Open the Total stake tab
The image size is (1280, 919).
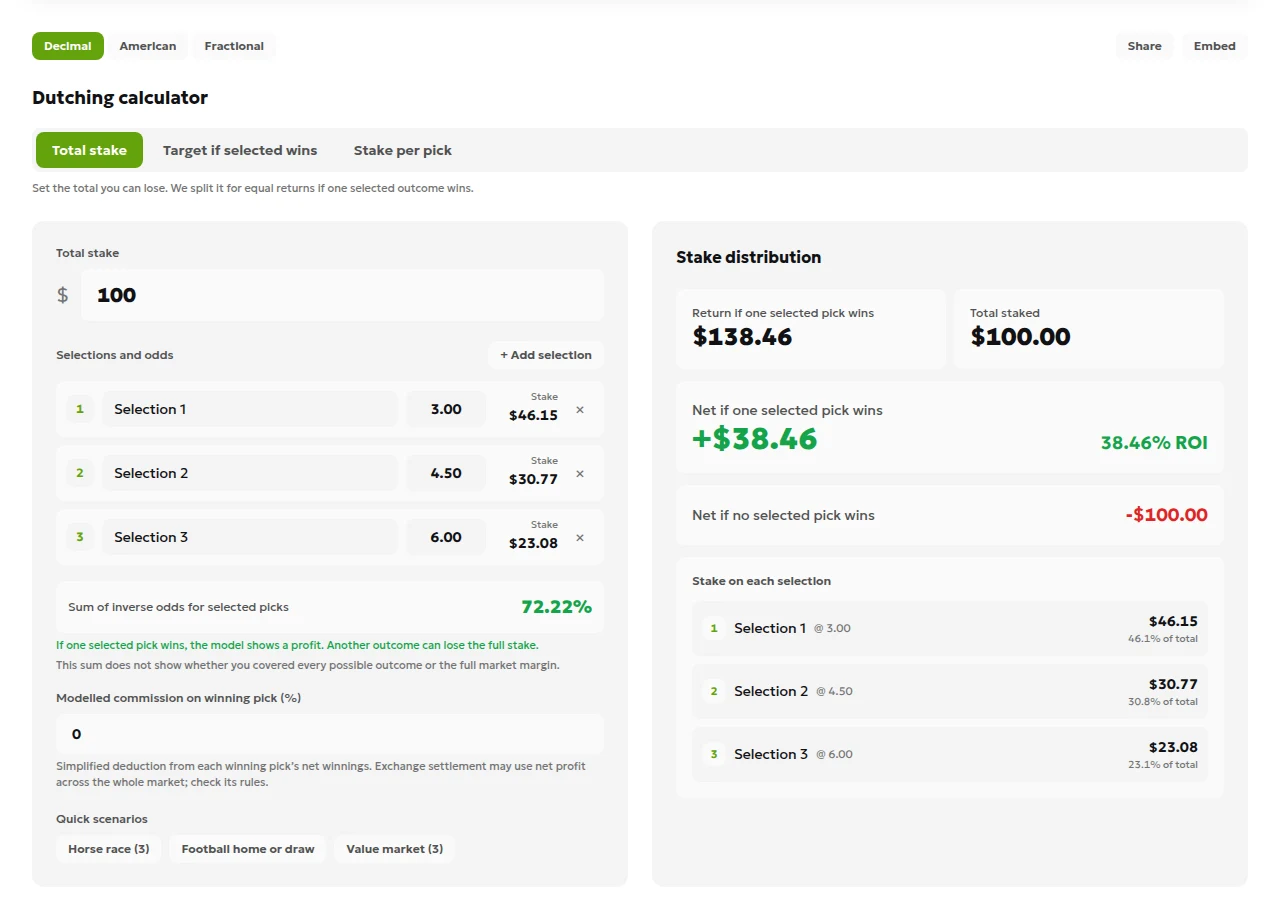point(89,150)
